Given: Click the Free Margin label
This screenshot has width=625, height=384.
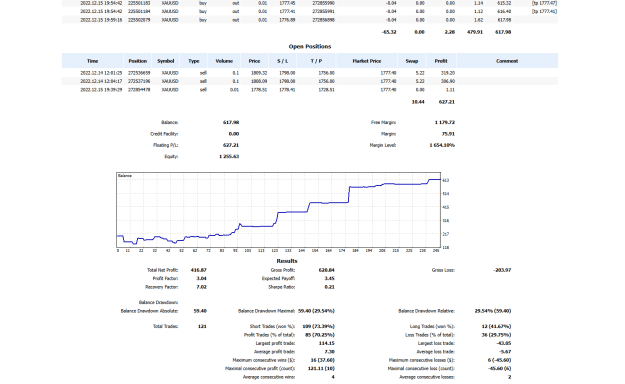Looking at the screenshot, I should pos(383,122).
